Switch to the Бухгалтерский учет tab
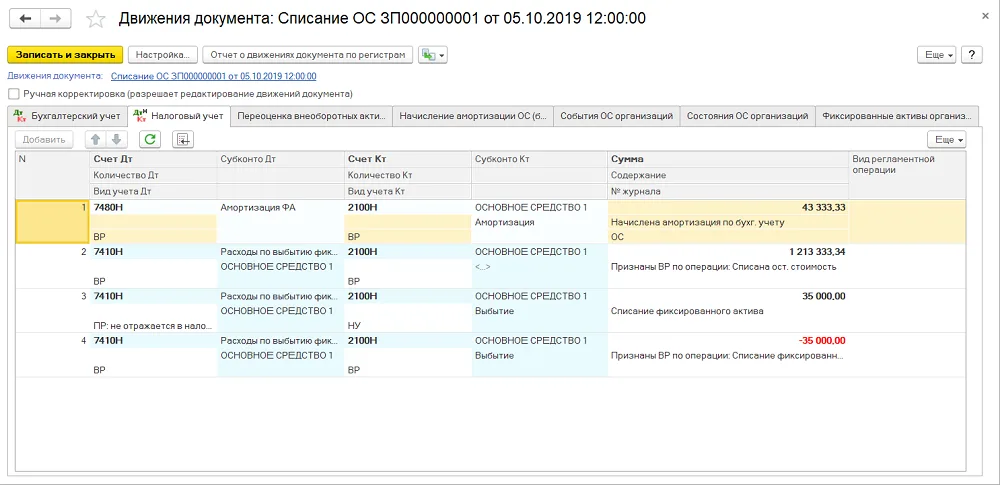This screenshot has width=1000, height=485. [67, 116]
